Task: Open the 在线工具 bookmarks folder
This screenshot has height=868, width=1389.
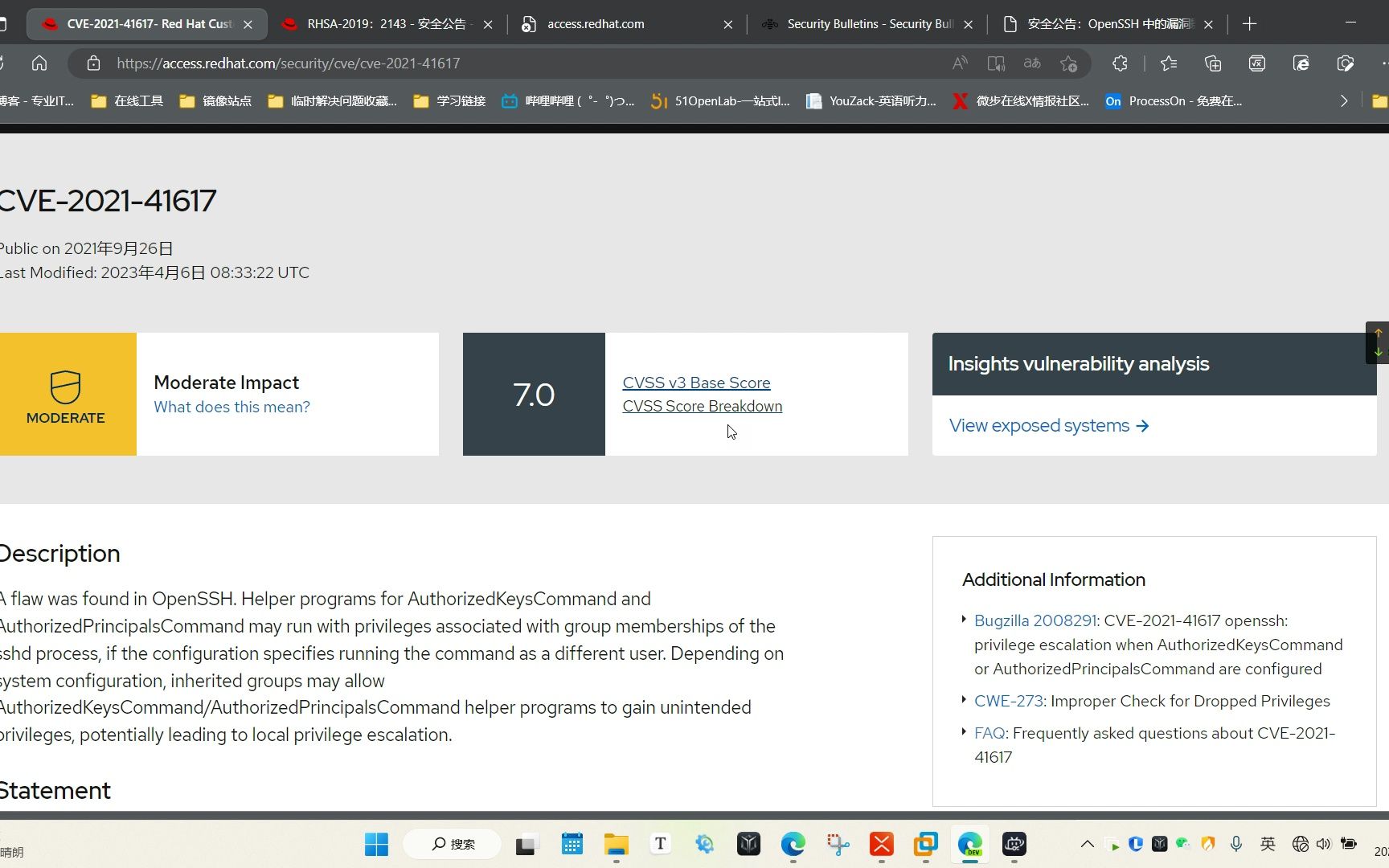Action: click(127, 101)
